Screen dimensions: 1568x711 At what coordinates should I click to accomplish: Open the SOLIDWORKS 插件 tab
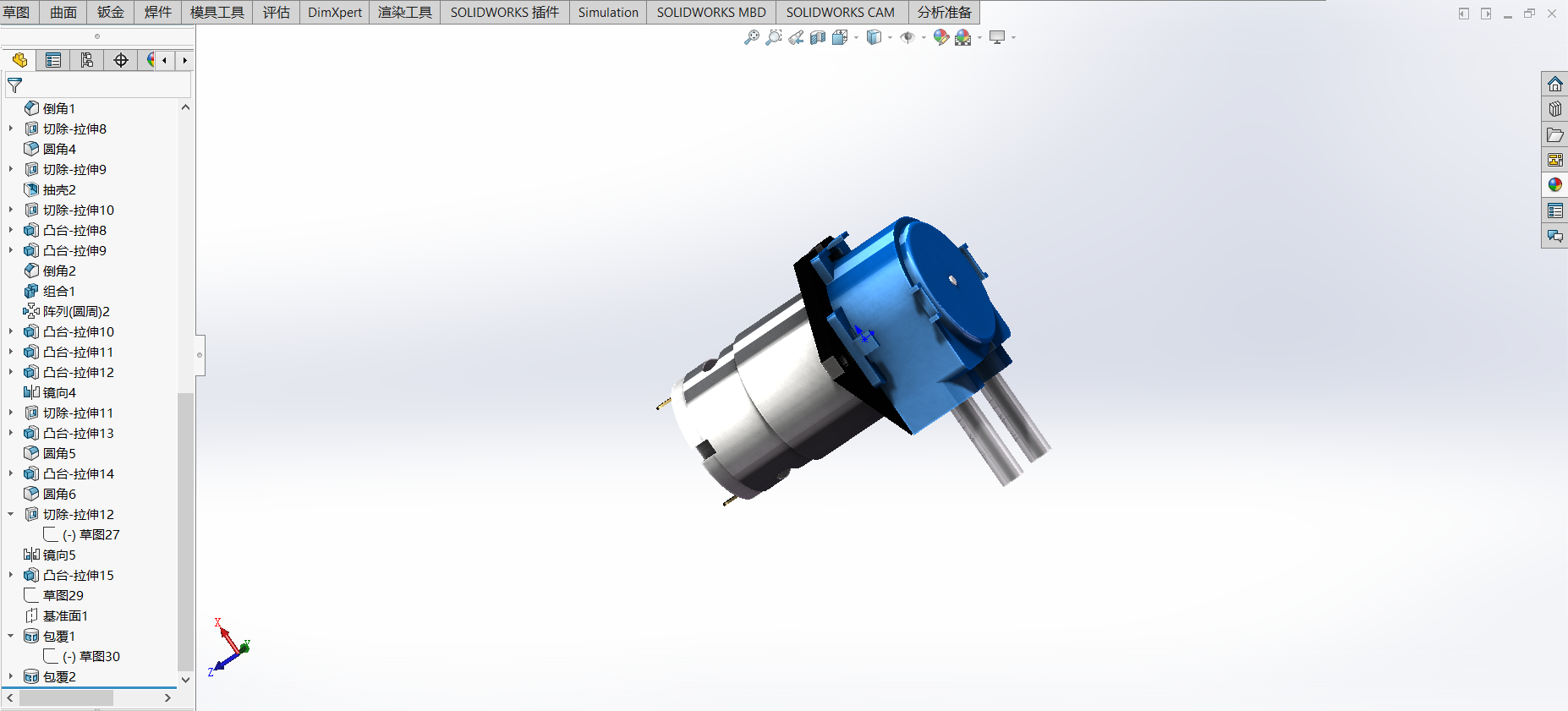pyautogui.click(x=505, y=12)
